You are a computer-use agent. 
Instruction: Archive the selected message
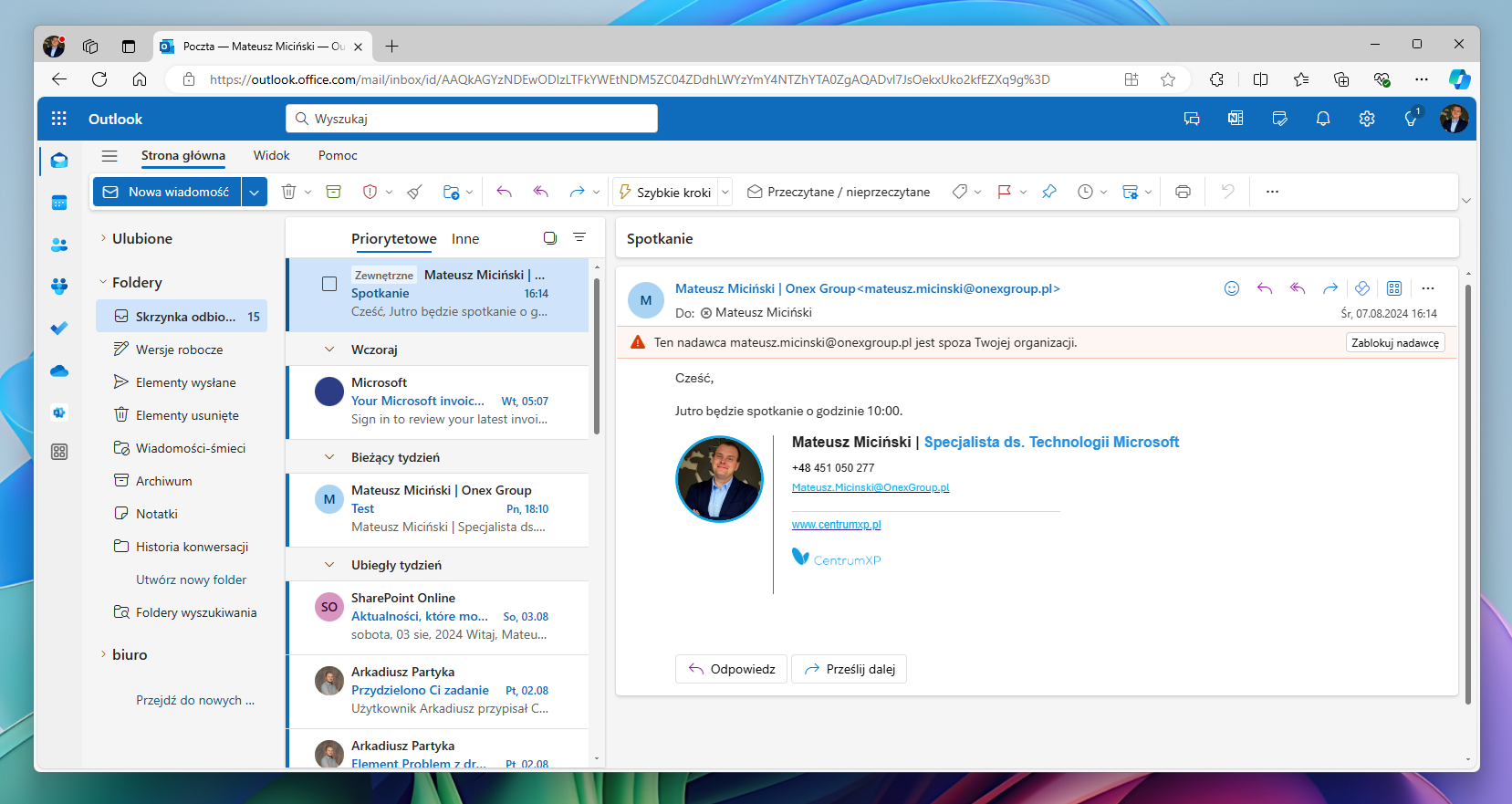[334, 192]
